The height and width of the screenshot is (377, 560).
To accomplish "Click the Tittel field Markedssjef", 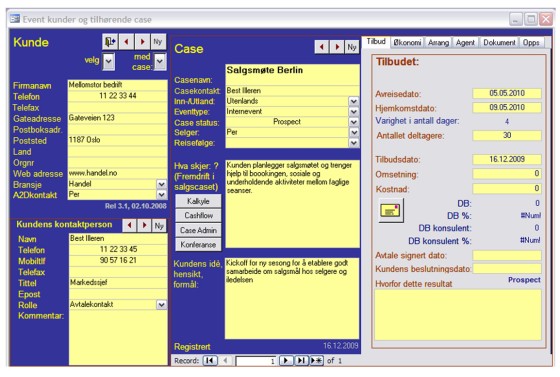I will coord(118,282).
